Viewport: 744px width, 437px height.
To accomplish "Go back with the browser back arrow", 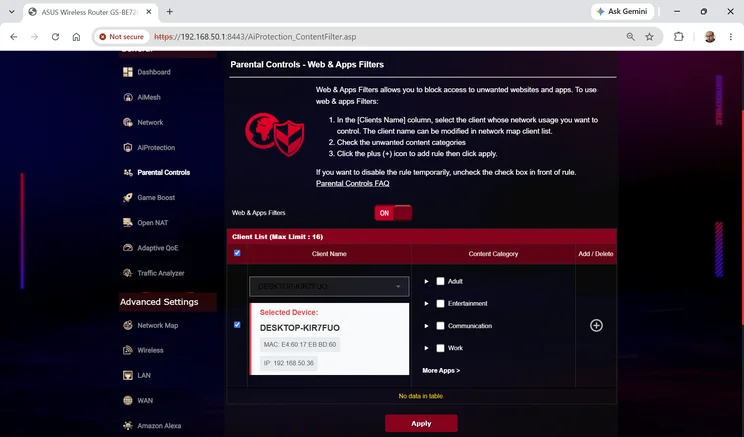I will [14, 37].
